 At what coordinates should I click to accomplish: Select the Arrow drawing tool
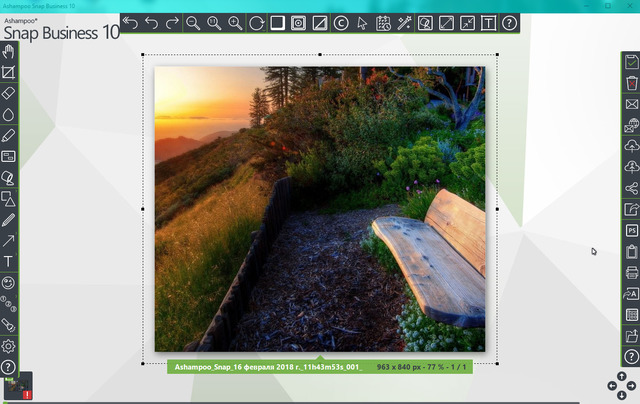[9, 240]
